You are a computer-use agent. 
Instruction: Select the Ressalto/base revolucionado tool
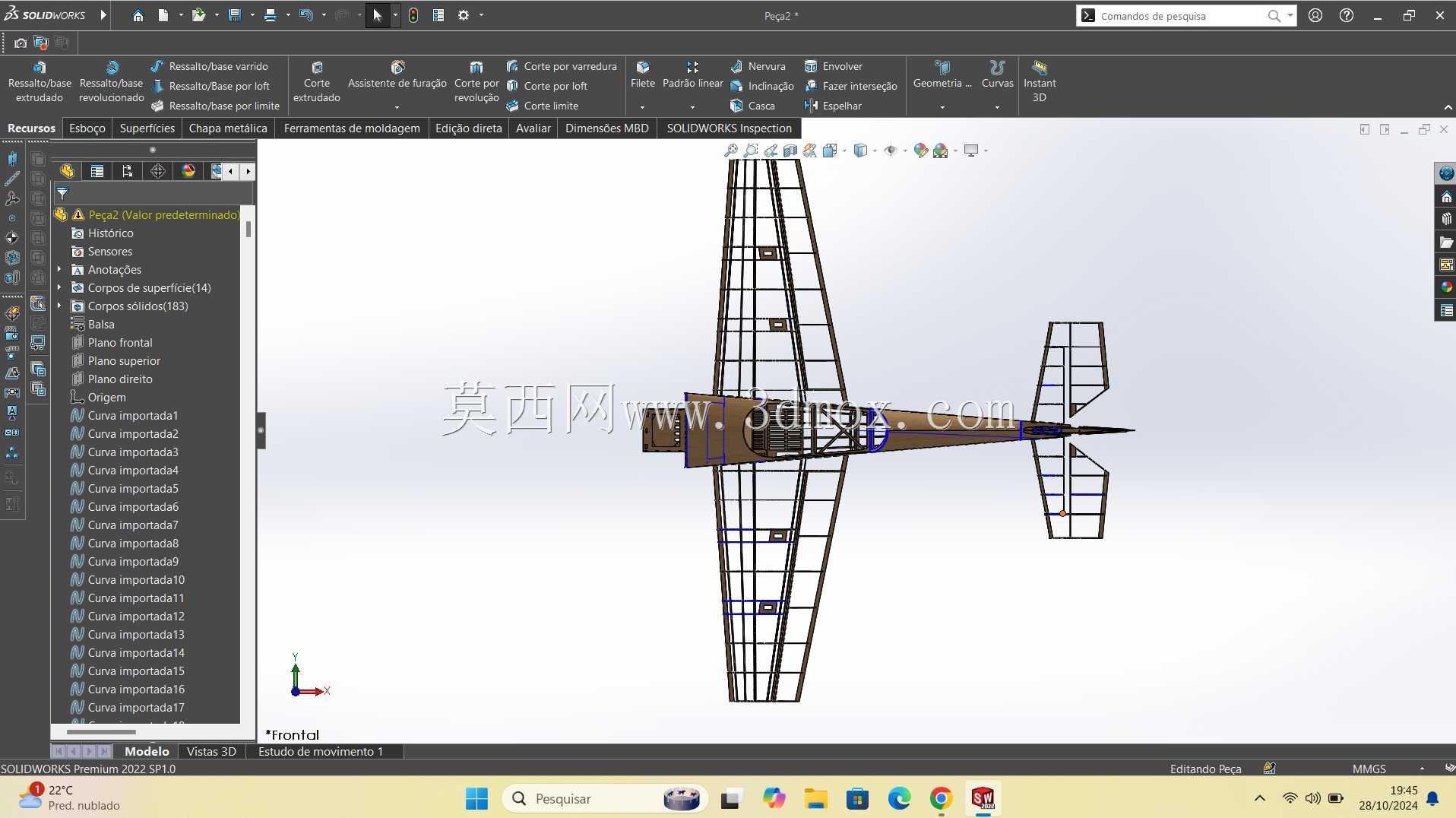[111, 82]
